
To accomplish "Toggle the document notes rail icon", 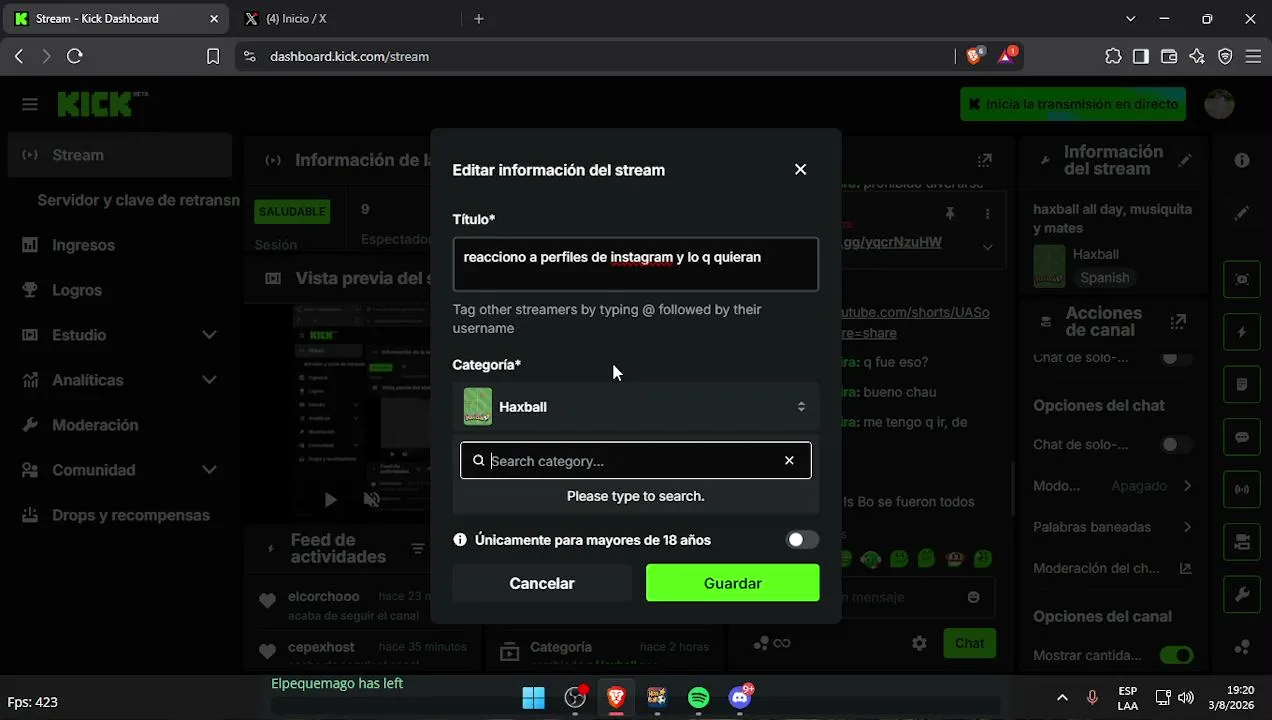I will pyautogui.click(x=1242, y=385).
